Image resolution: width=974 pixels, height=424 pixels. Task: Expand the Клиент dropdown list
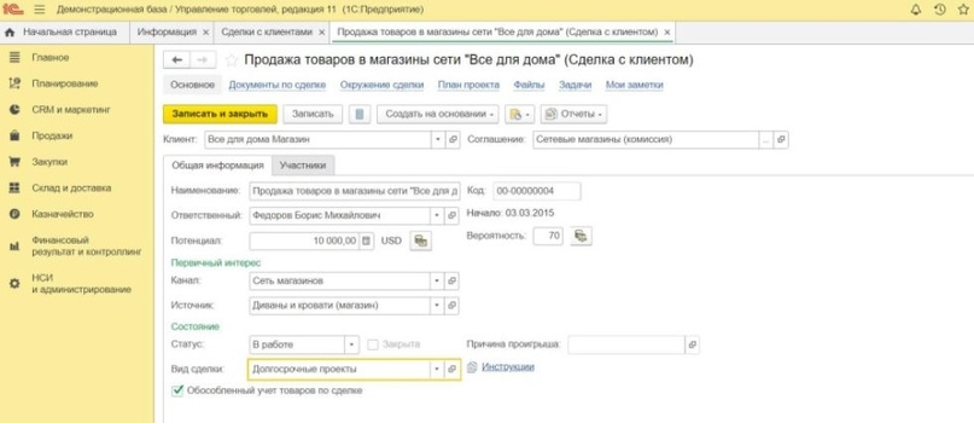click(439, 140)
